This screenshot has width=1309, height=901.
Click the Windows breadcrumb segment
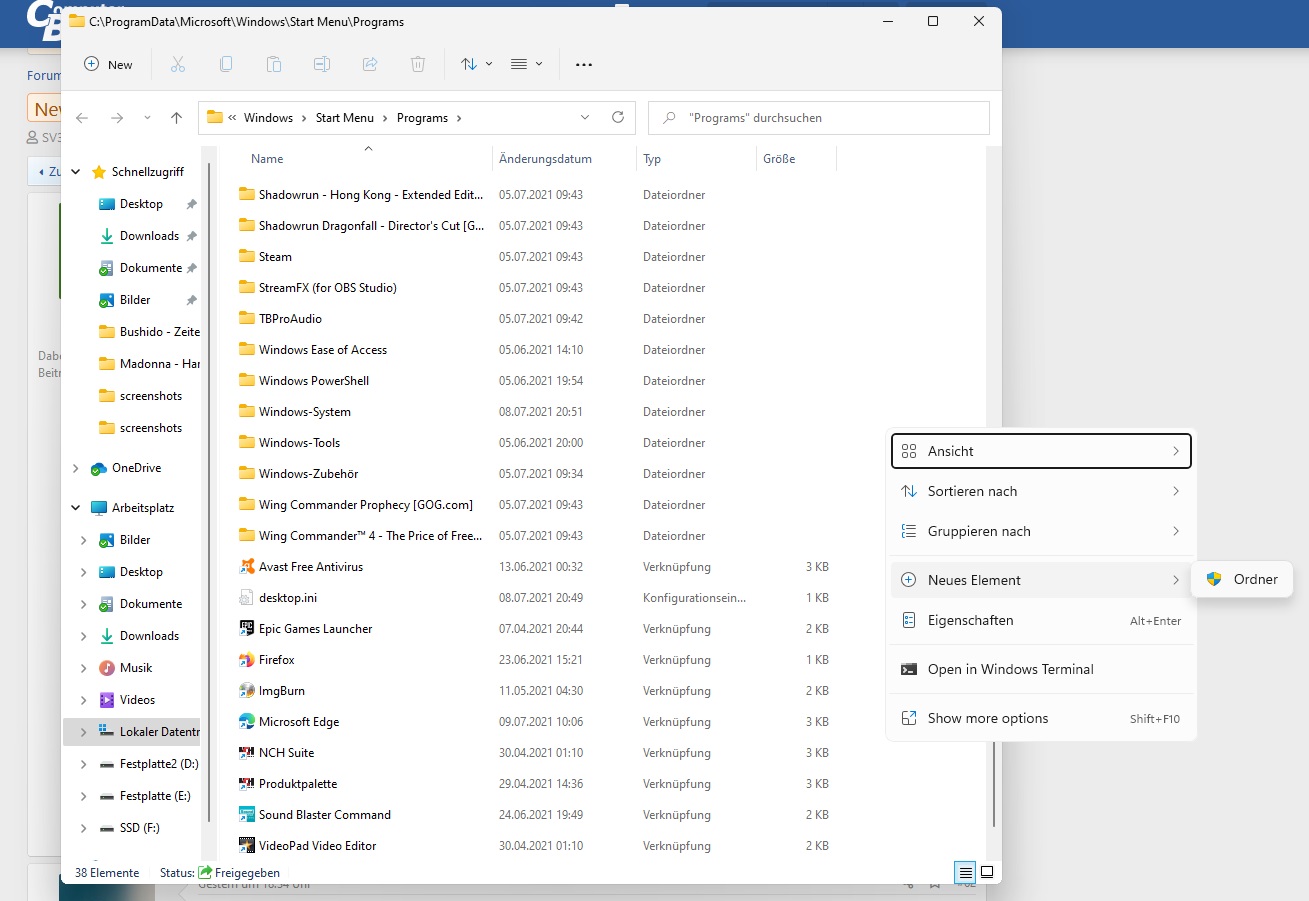[268, 118]
